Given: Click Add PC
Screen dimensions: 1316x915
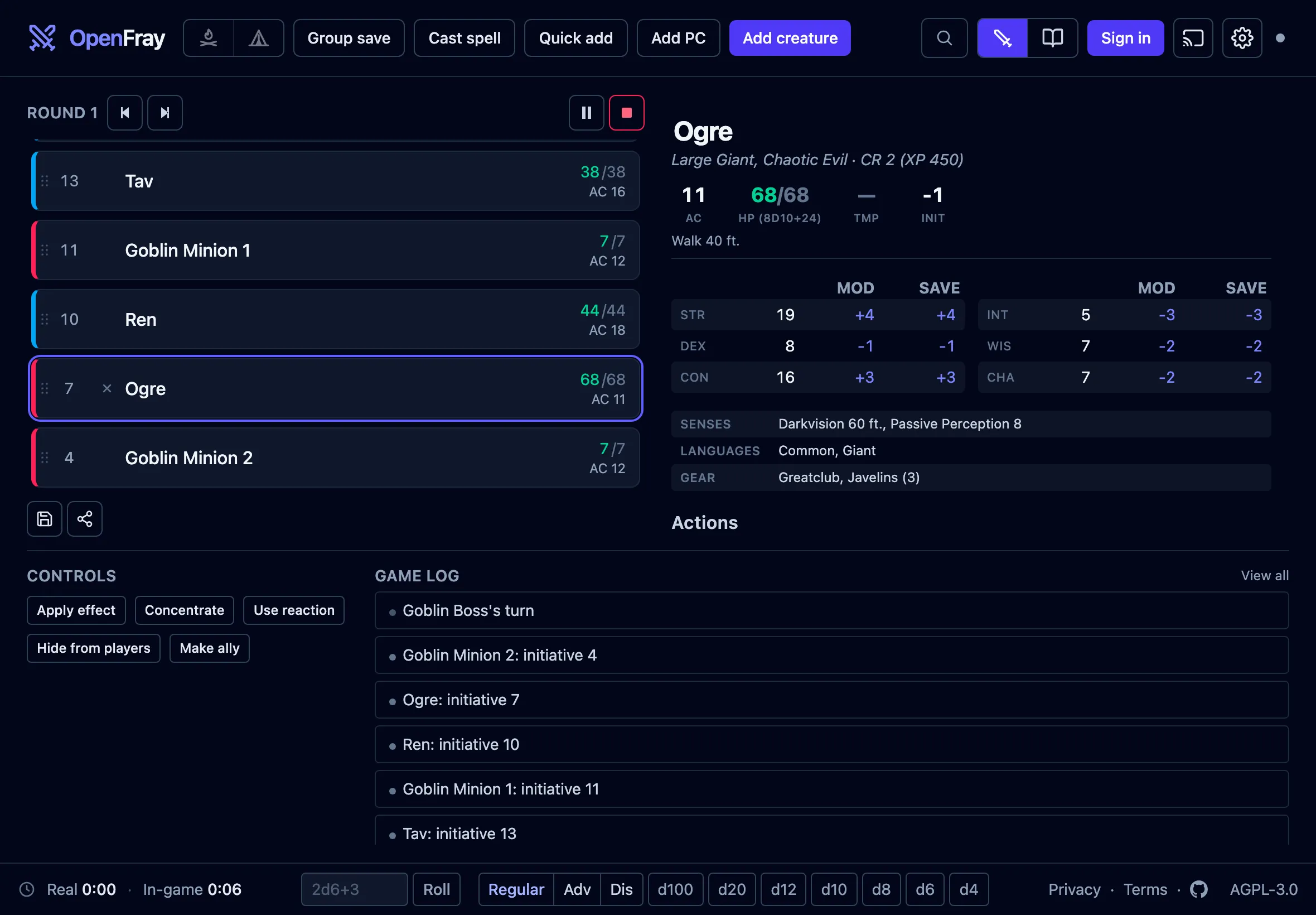Looking at the screenshot, I should (678, 38).
